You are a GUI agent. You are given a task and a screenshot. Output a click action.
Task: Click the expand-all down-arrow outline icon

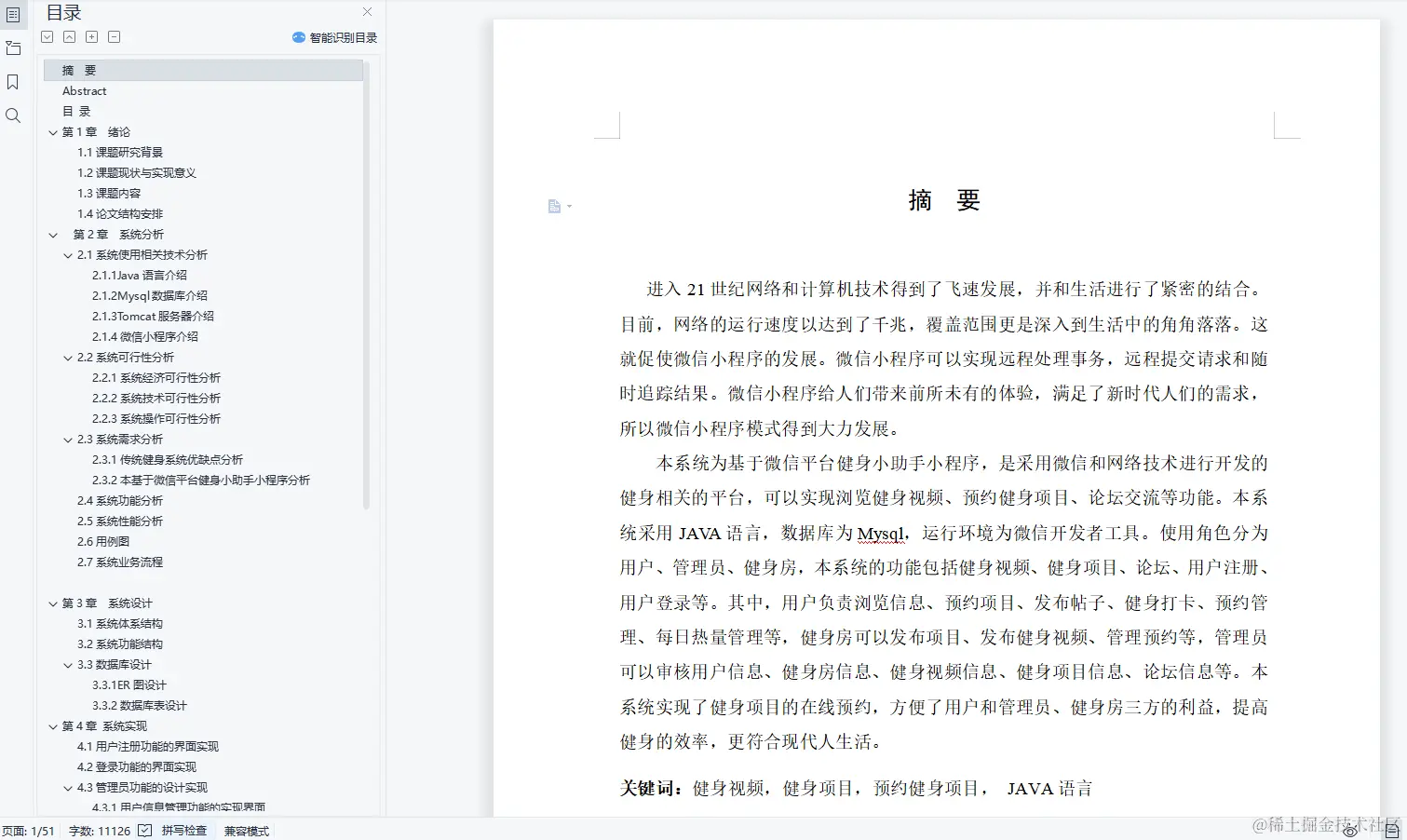[x=47, y=37]
